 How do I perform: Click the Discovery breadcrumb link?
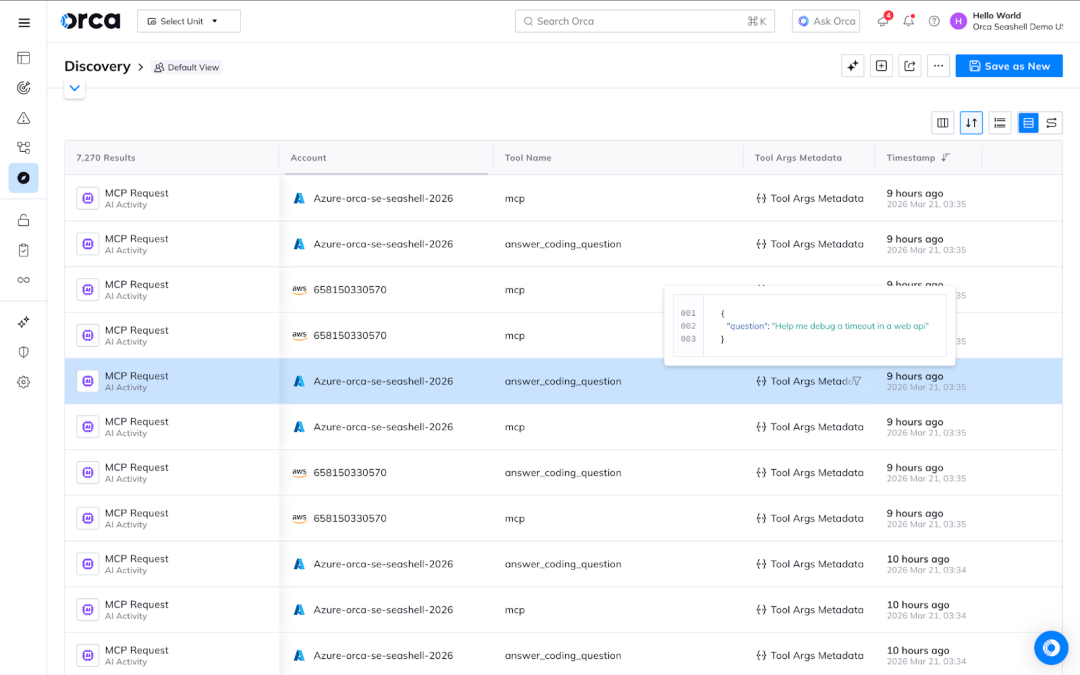click(x=97, y=66)
